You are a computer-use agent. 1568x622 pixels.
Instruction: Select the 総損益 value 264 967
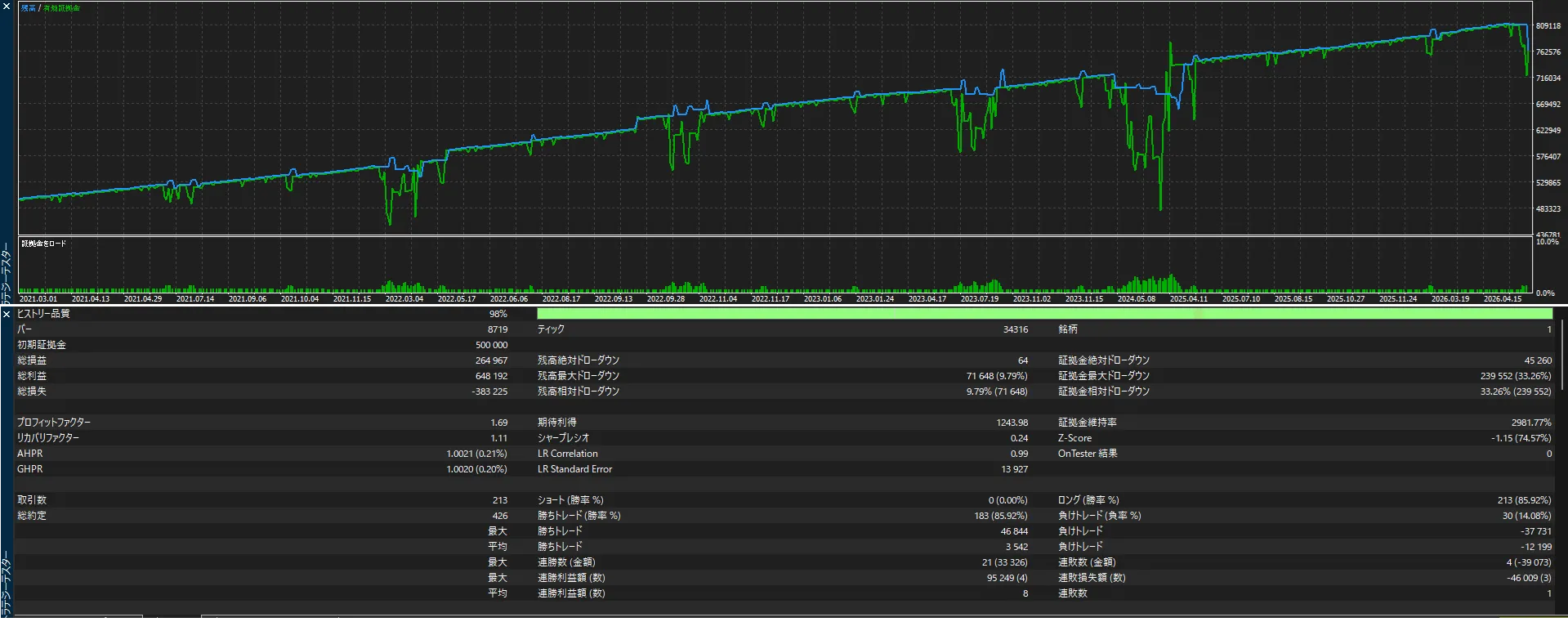[x=492, y=360]
